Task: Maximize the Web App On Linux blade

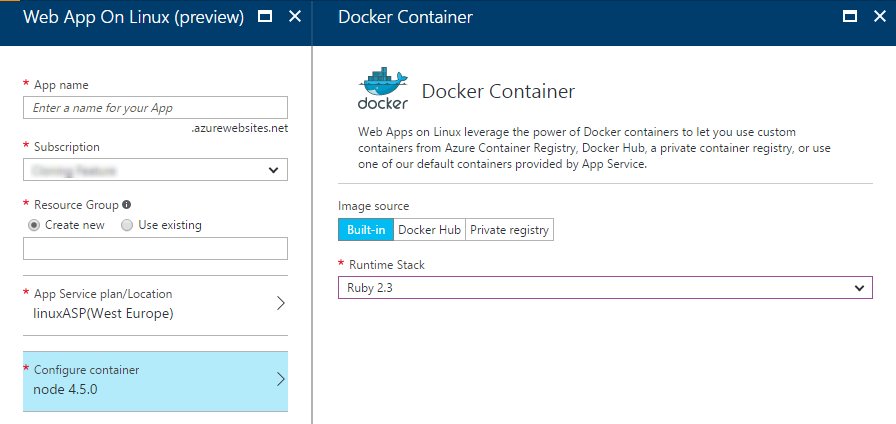Action: coord(265,17)
